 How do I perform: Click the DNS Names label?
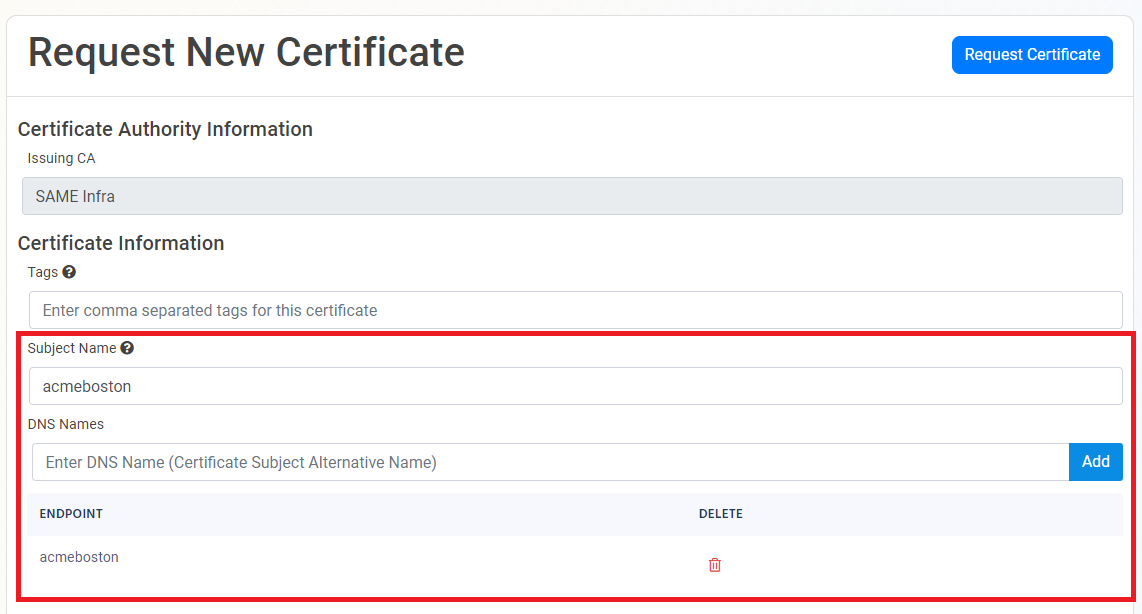66,424
